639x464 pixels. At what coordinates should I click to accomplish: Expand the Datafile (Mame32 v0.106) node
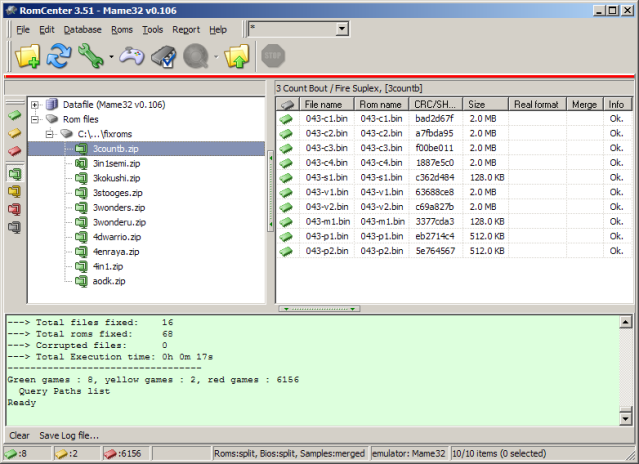[35, 105]
